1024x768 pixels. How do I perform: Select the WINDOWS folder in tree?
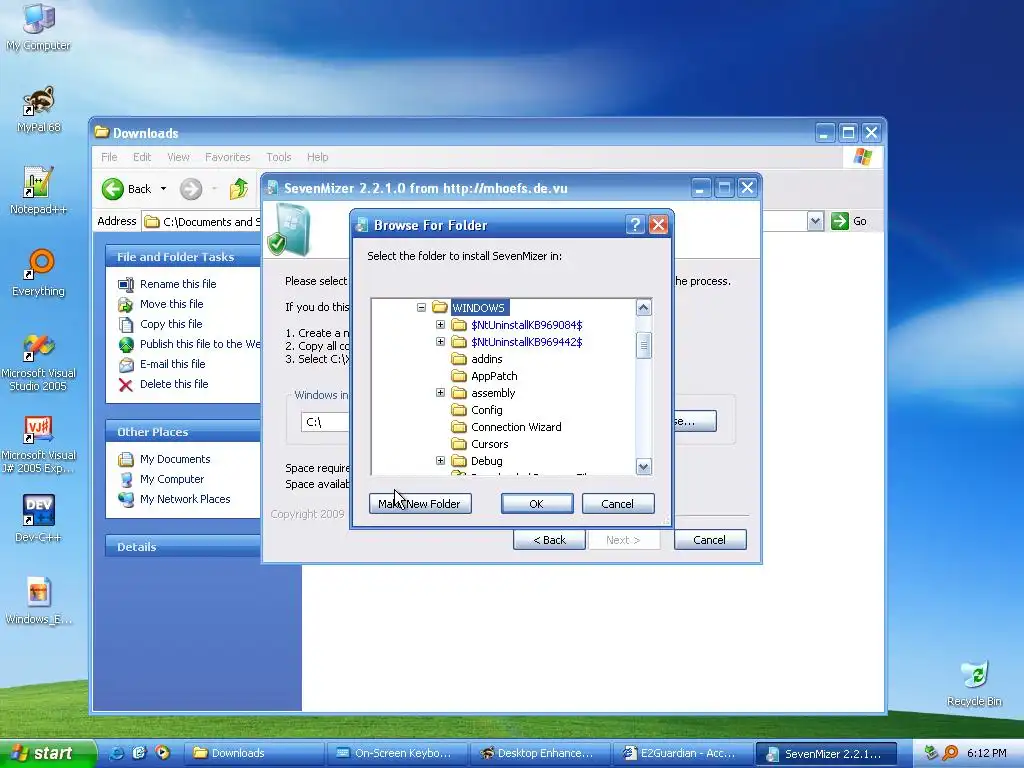tap(470, 308)
